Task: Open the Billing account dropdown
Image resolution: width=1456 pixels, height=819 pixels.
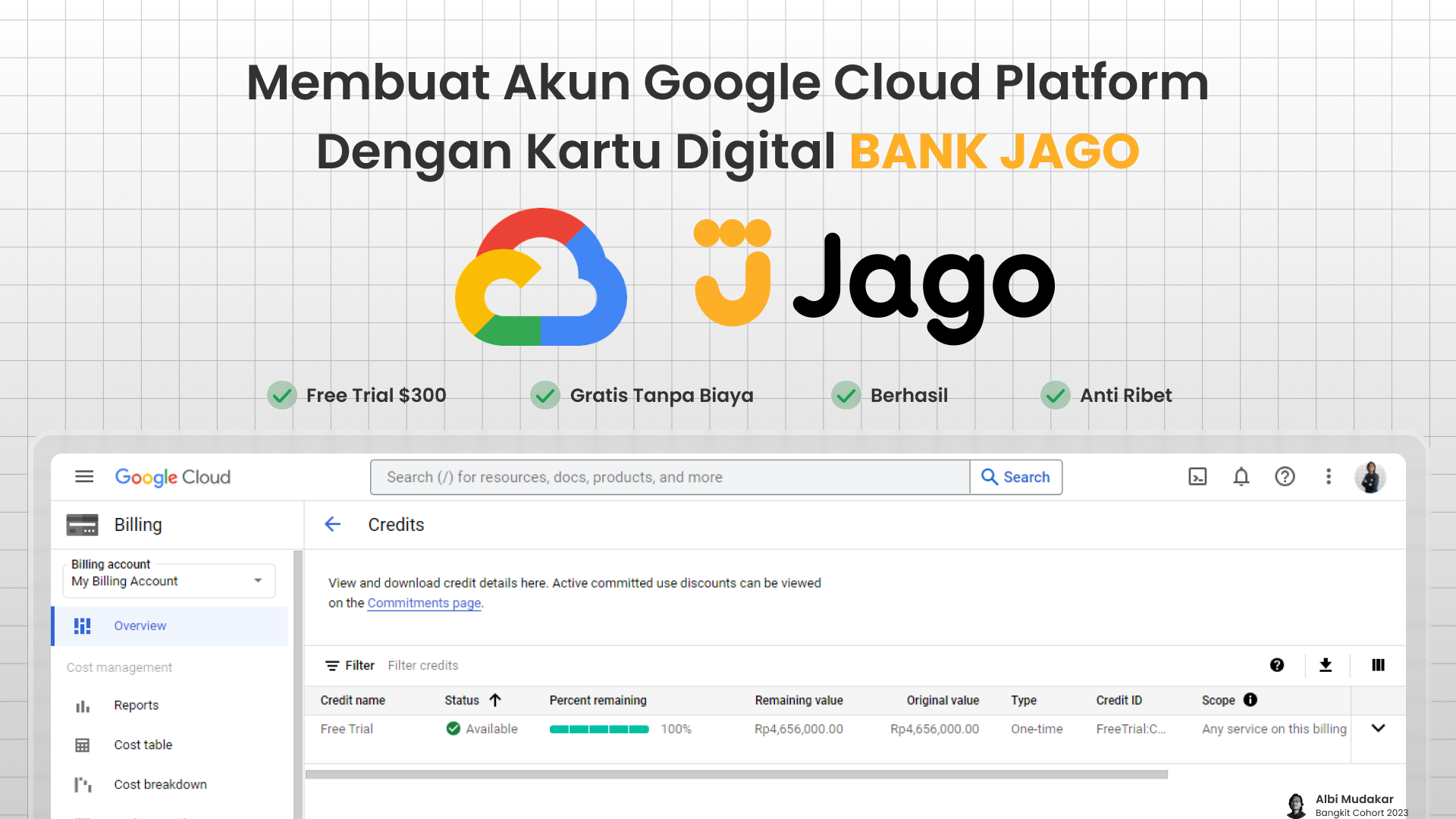Action: tap(169, 581)
